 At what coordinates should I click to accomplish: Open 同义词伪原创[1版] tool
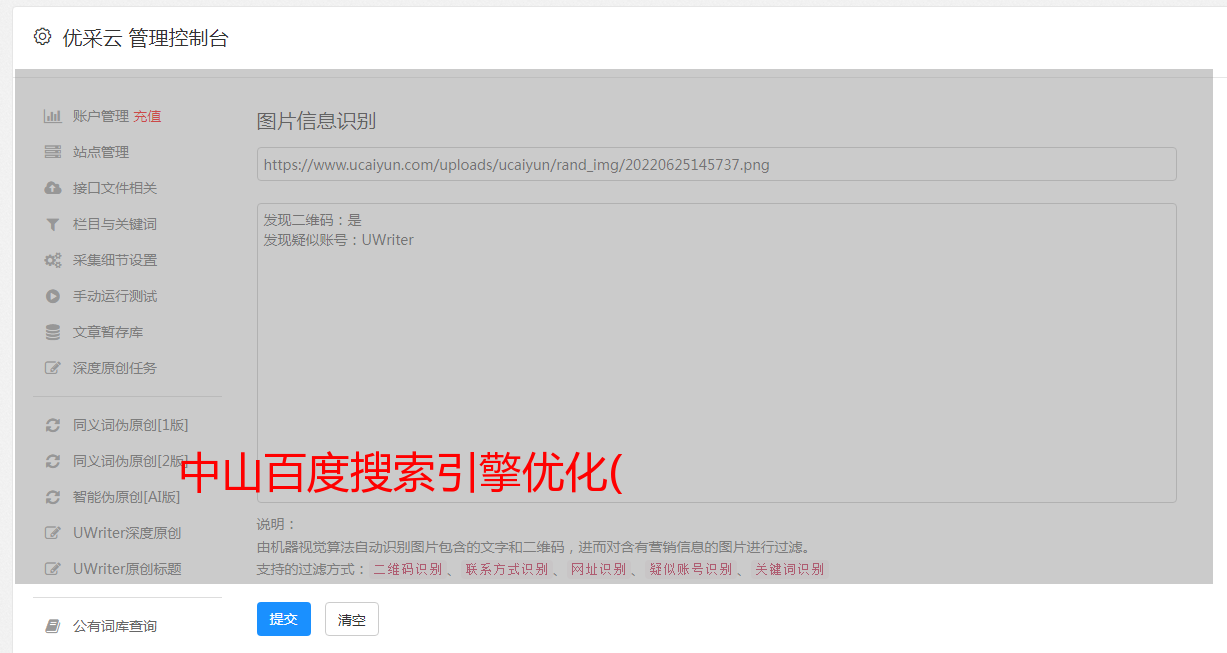[x=131, y=425]
